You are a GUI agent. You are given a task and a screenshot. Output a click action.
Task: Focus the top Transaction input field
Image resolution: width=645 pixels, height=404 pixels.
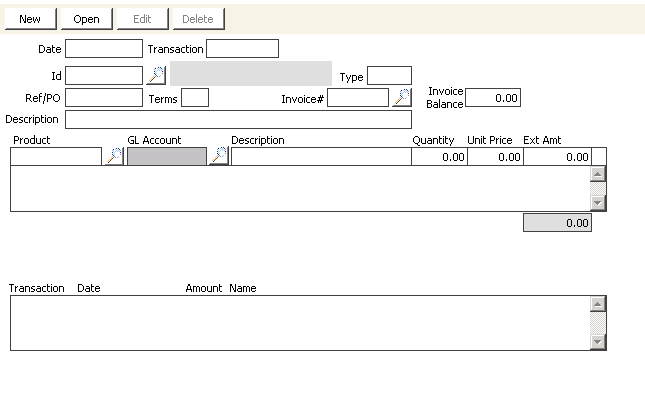[242, 49]
